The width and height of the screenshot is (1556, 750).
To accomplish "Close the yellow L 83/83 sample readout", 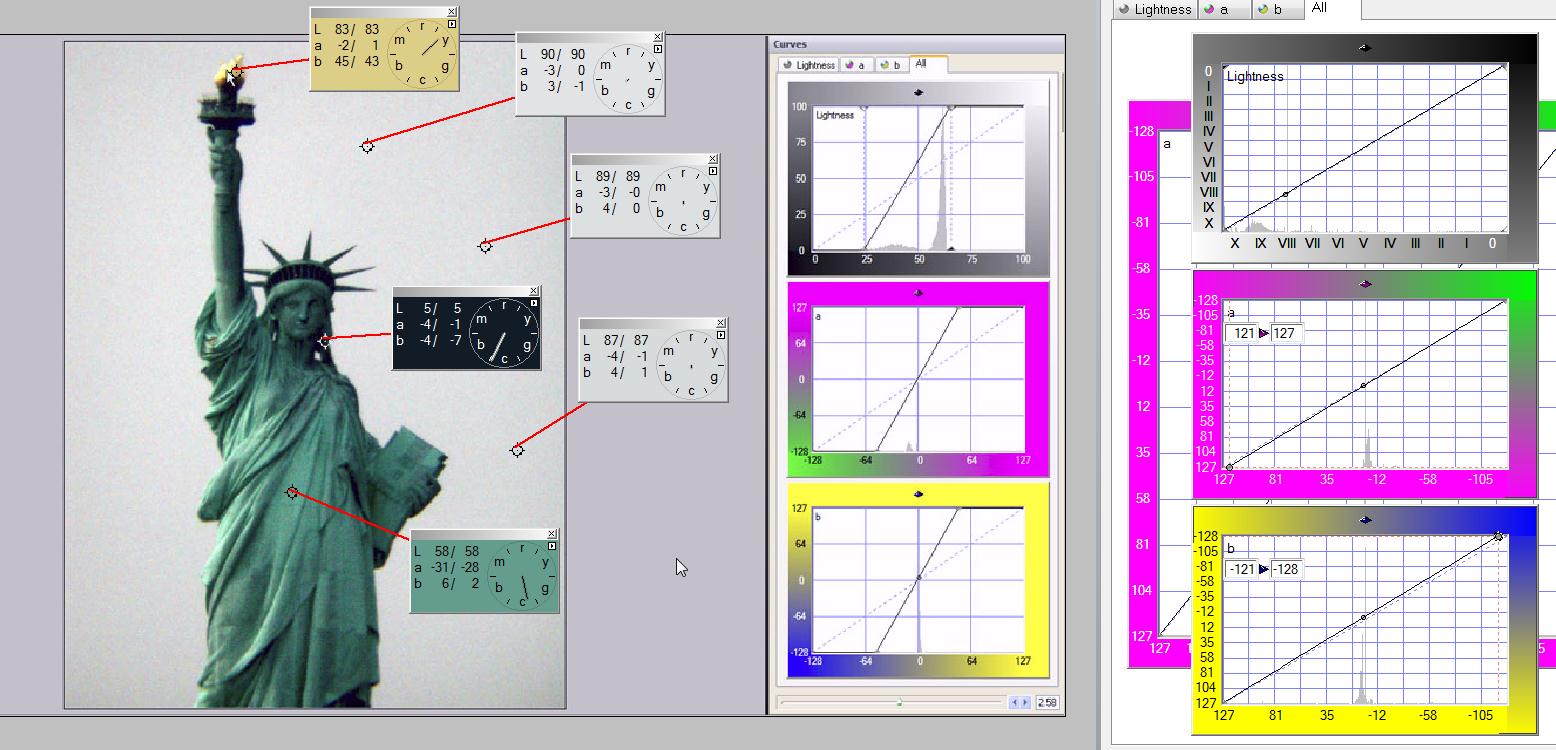I will tap(452, 12).
